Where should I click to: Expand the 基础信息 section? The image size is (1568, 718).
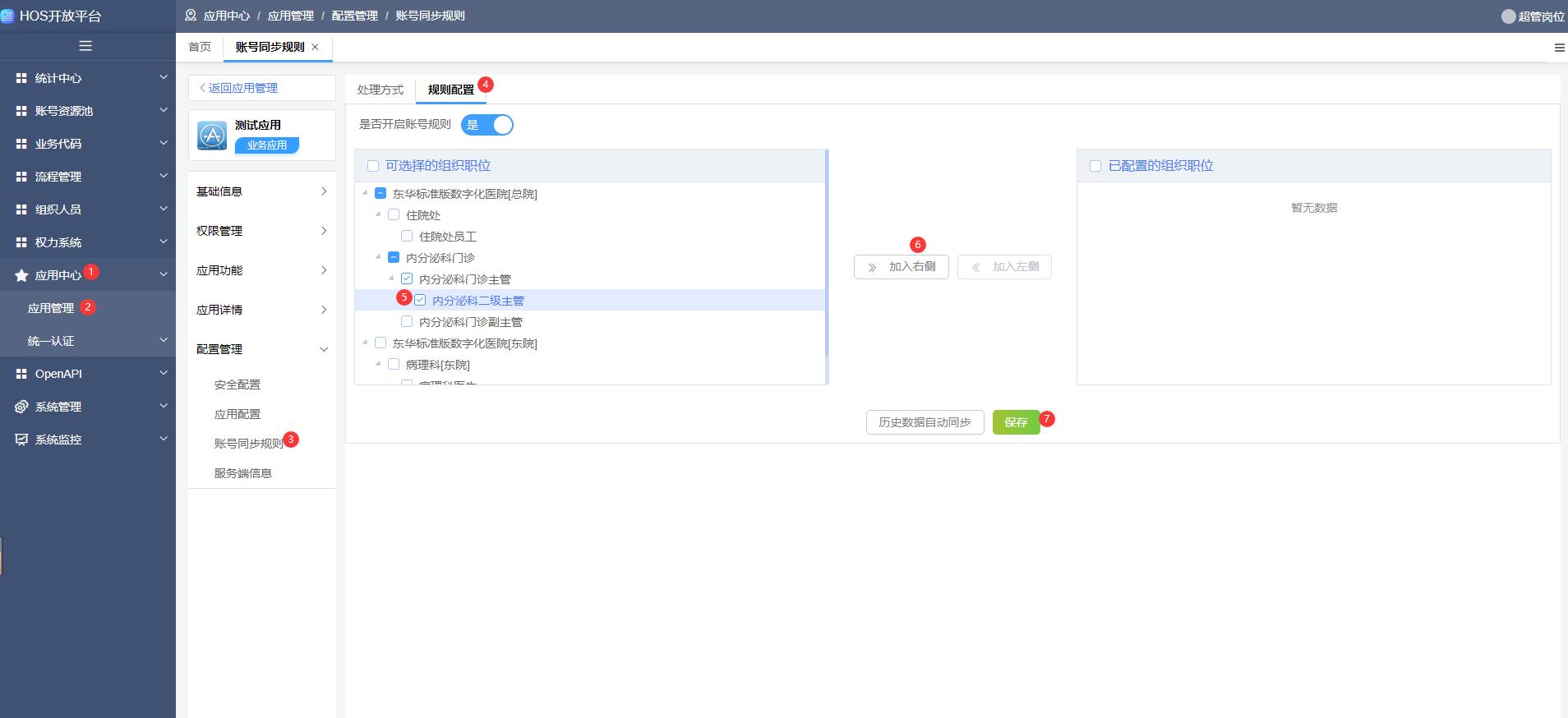[x=262, y=191]
